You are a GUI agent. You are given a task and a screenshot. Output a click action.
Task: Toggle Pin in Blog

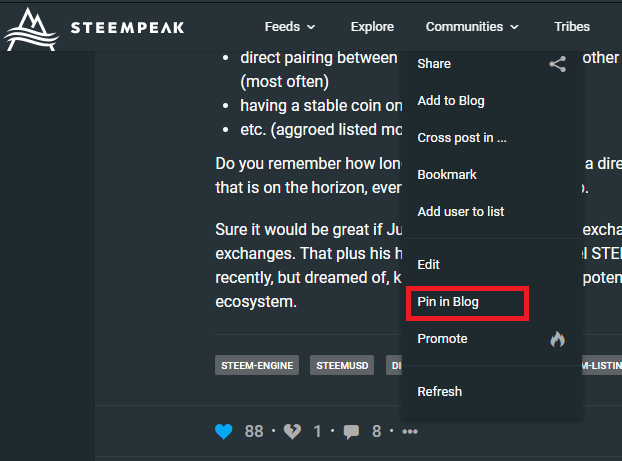pyautogui.click(x=448, y=302)
